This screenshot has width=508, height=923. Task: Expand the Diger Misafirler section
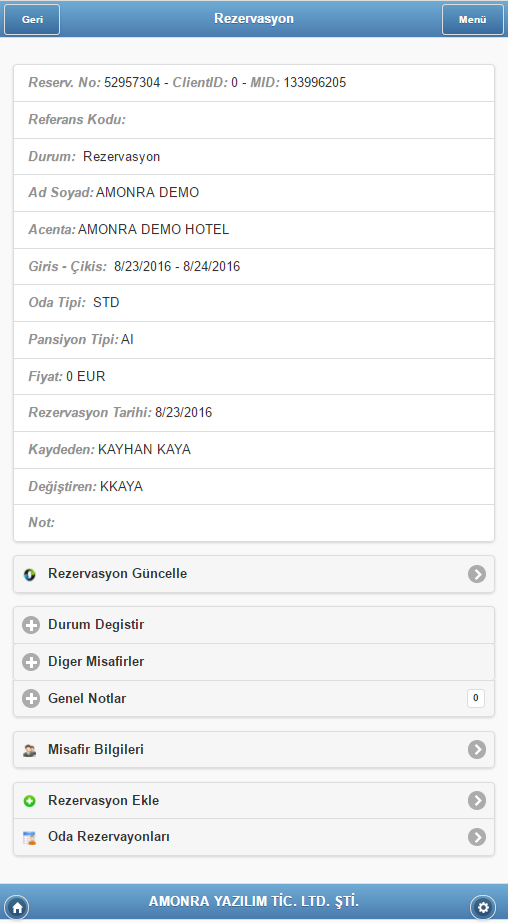(x=254, y=662)
